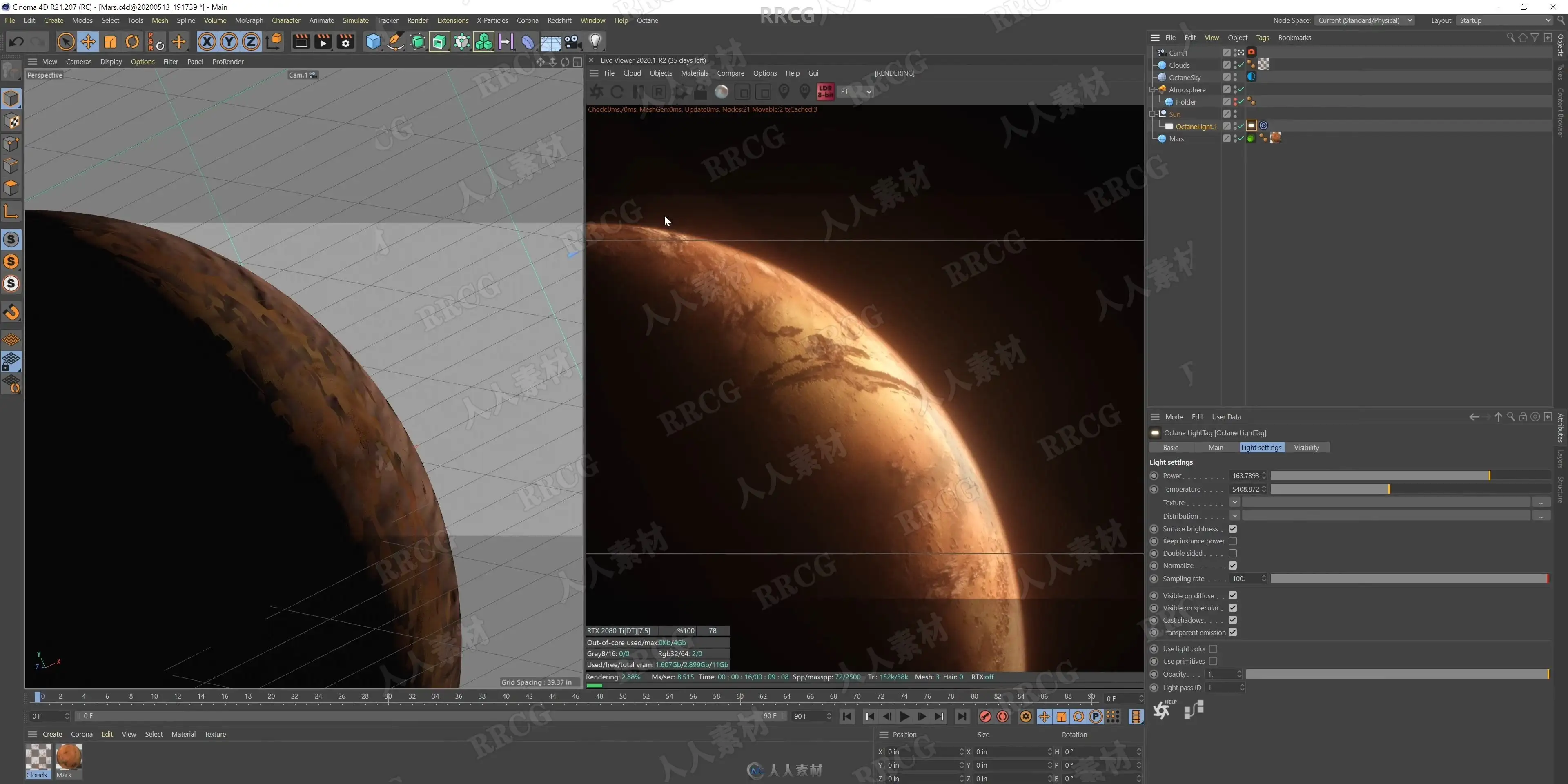The image size is (1568, 784).
Task: Click the Live Viewer lock icon
Action: pyautogui.click(x=701, y=92)
